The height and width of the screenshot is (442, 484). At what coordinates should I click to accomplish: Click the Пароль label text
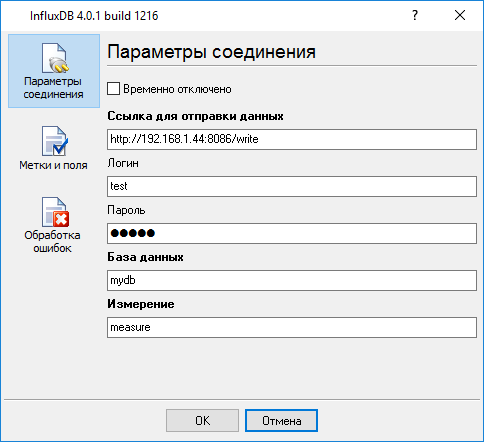[x=126, y=210]
